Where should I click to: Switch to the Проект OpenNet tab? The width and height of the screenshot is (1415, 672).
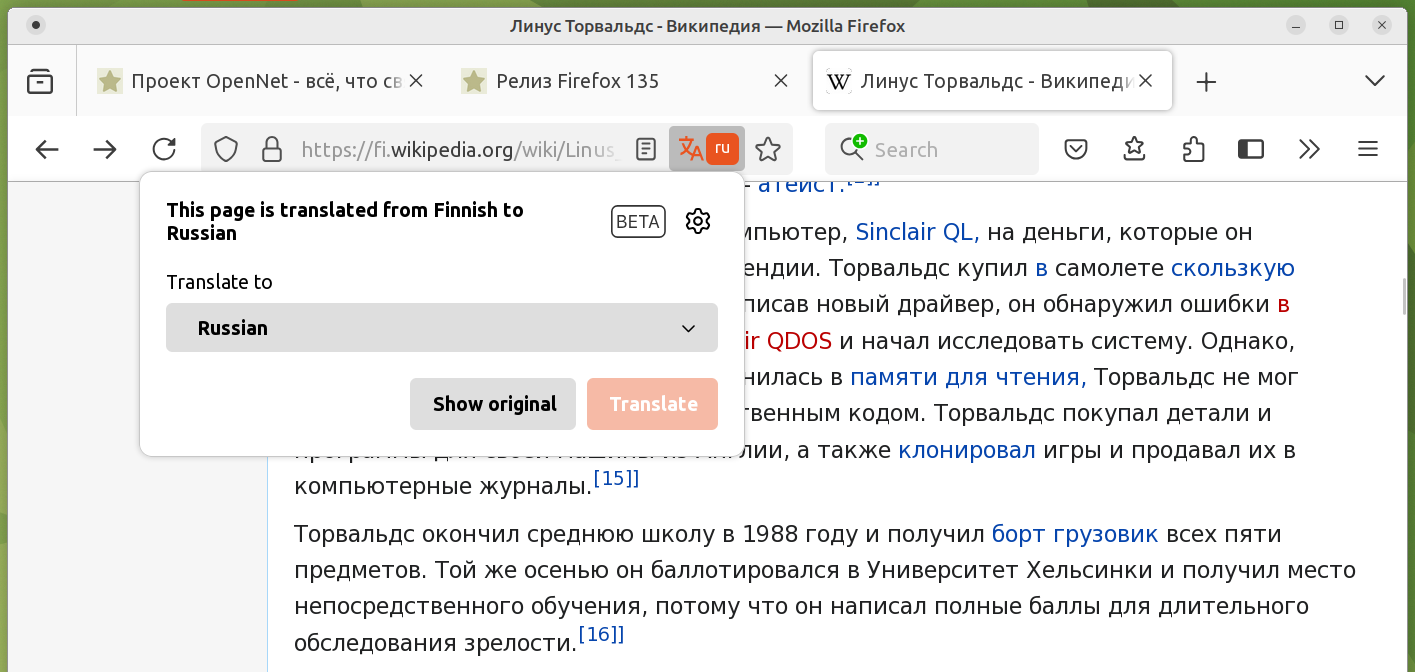coord(263,81)
